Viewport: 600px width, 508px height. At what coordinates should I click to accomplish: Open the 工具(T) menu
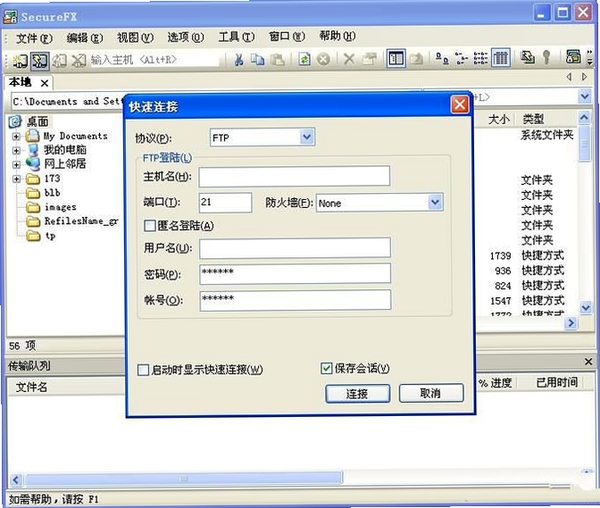click(236, 37)
